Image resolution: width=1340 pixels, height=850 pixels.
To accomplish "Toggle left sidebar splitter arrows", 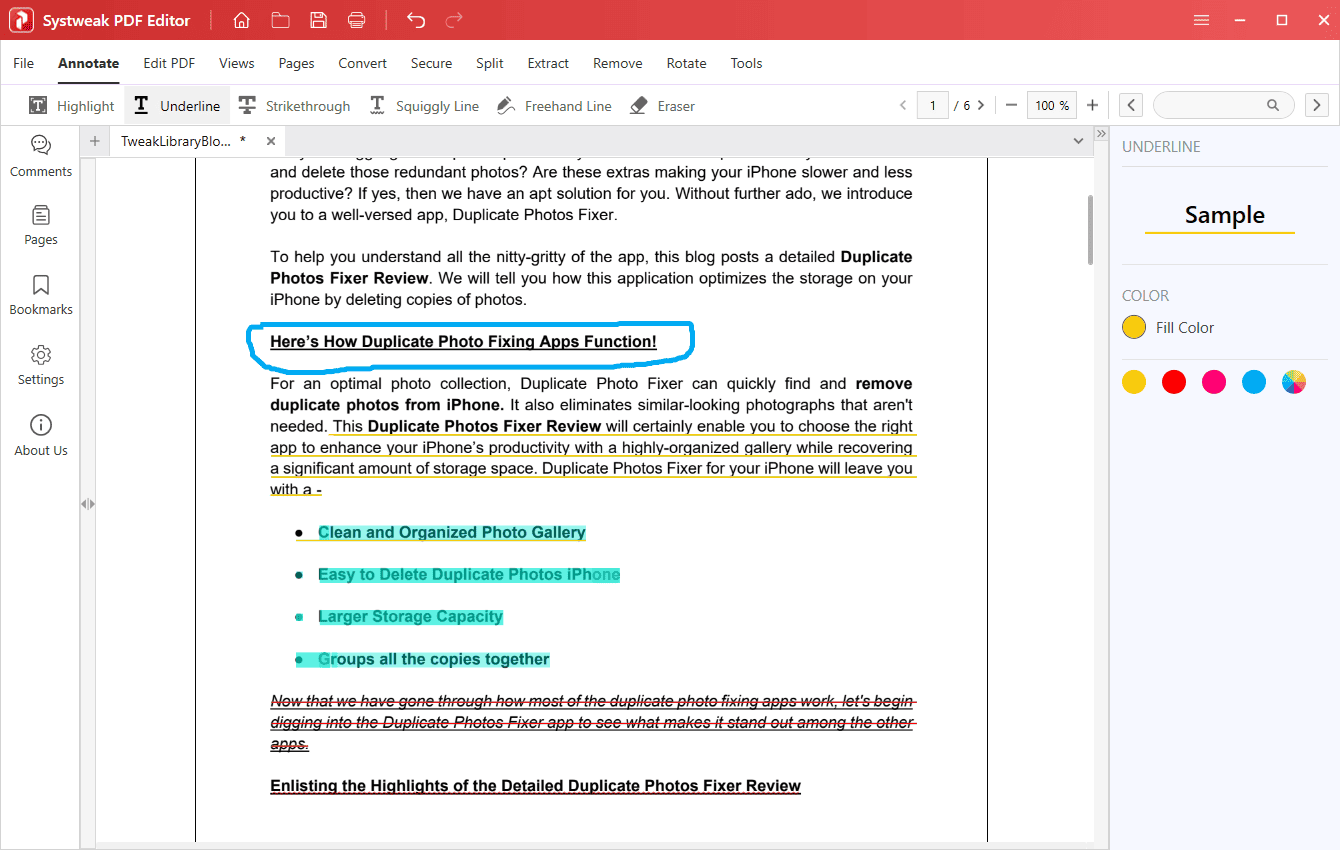I will click(88, 504).
